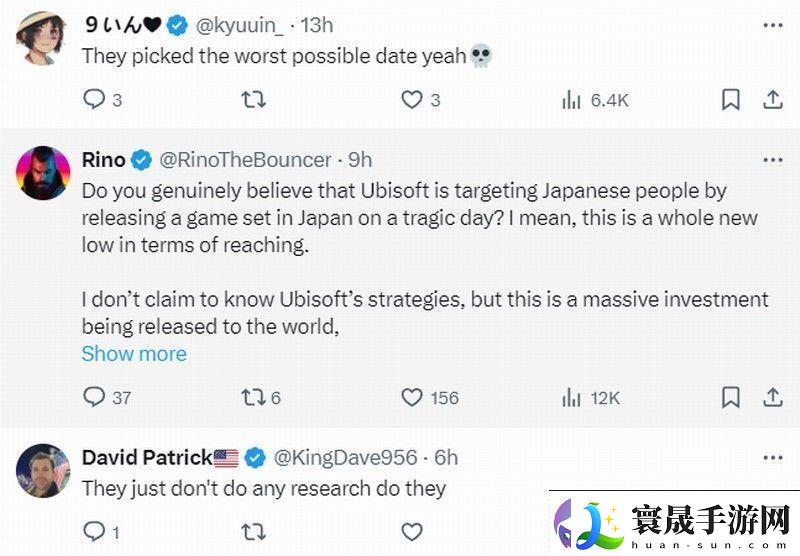Like the kyuuin_ tweet
Viewport: 800px width, 556px height.
(x=411, y=99)
